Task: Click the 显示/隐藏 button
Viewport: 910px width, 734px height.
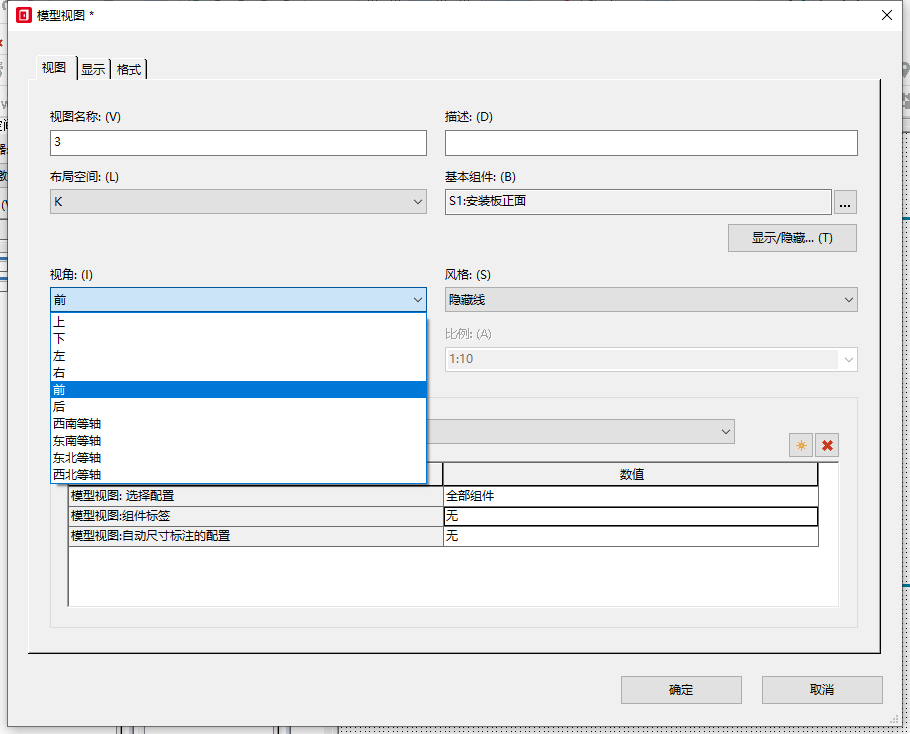Action: pyautogui.click(x=791, y=238)
